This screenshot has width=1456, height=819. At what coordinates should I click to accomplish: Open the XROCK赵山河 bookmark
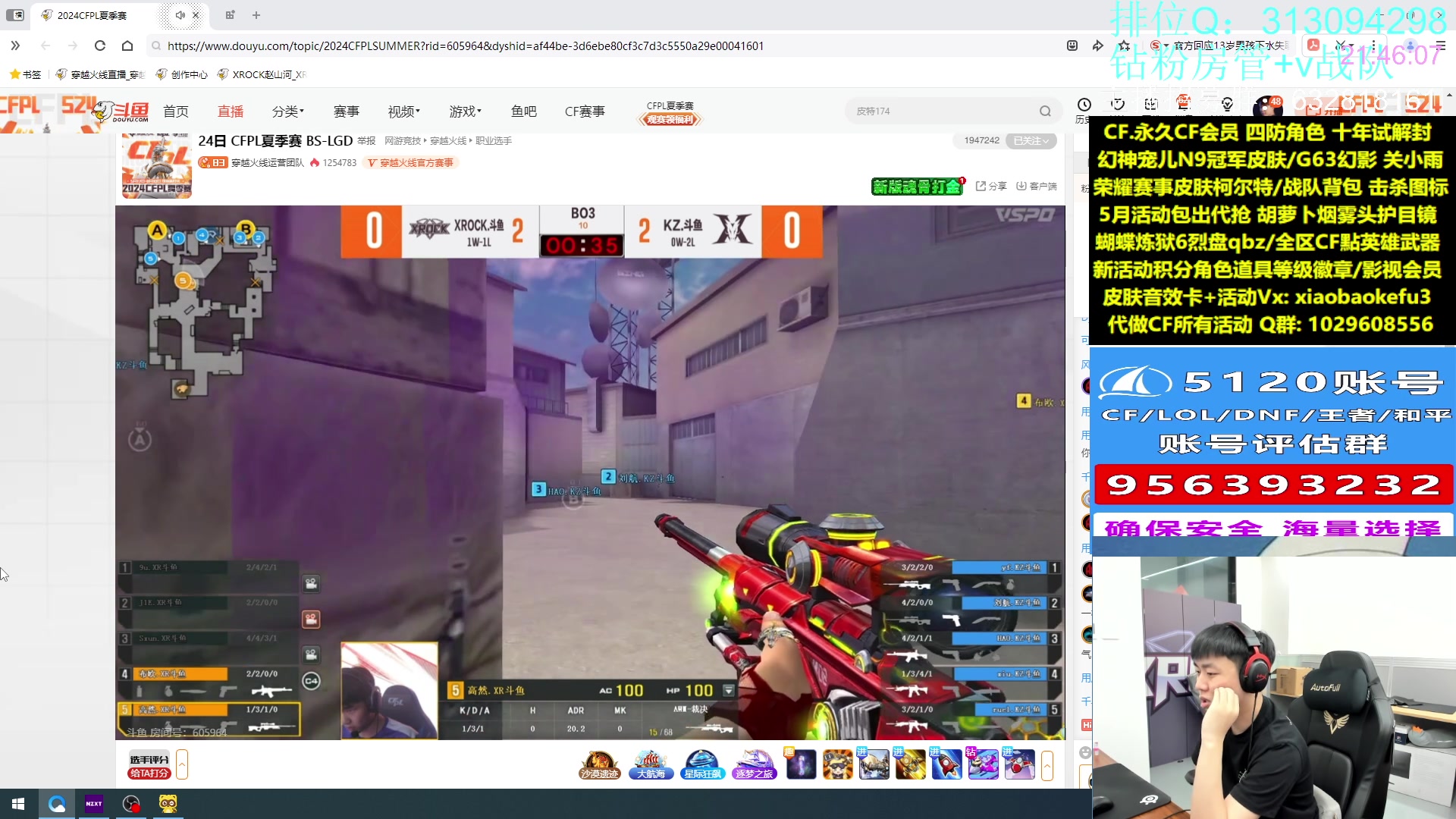(x=262, y=74)
